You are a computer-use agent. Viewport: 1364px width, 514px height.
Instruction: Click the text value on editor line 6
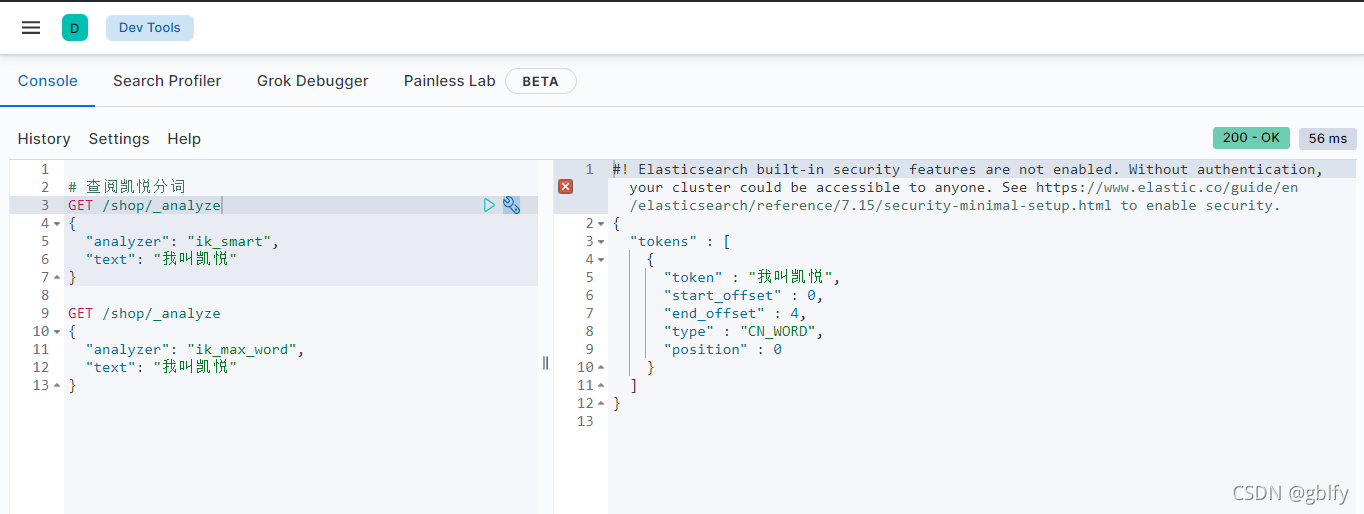click(x=195, y=259)
